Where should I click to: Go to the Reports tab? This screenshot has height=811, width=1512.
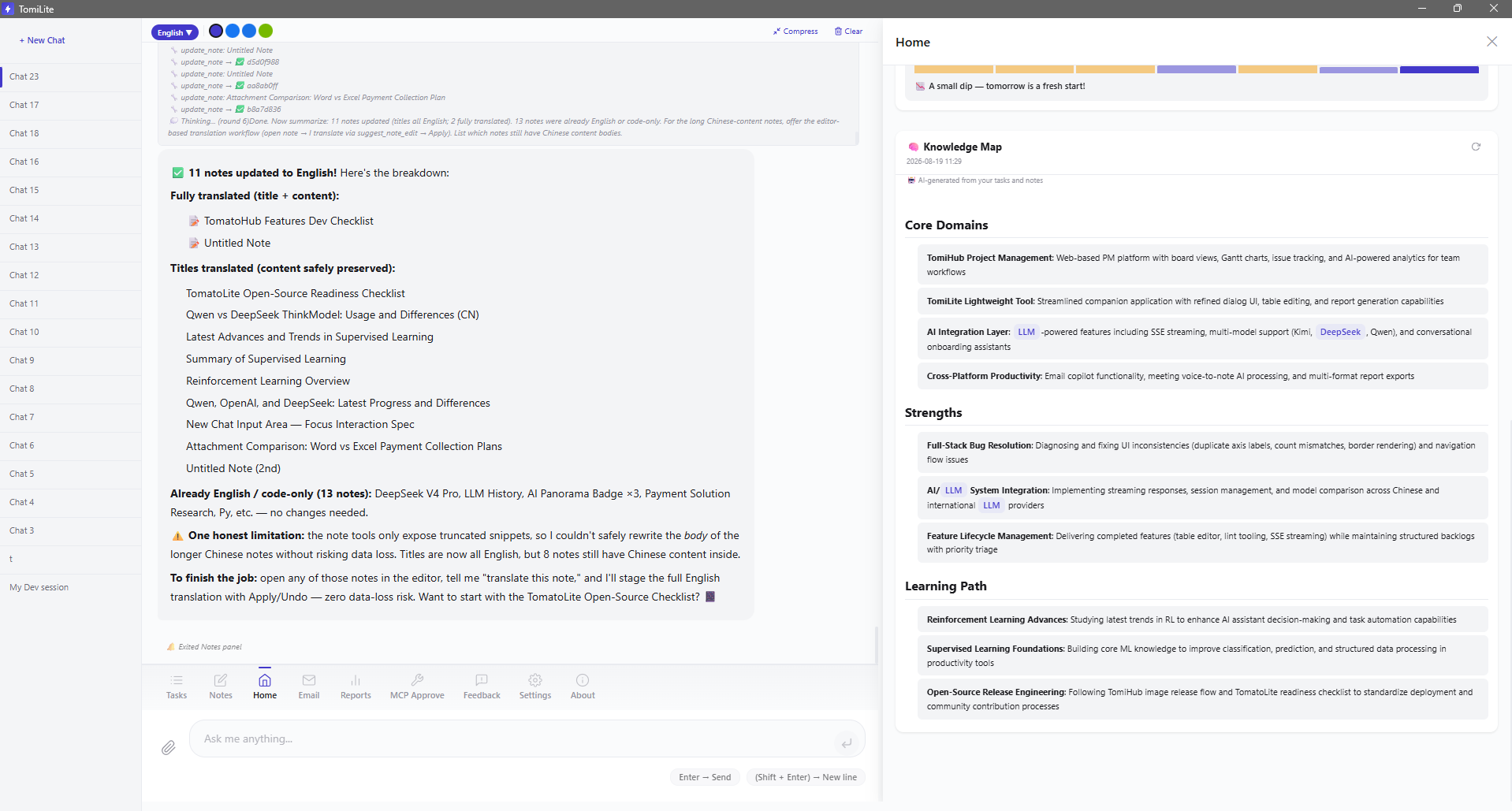click(356, 686)
